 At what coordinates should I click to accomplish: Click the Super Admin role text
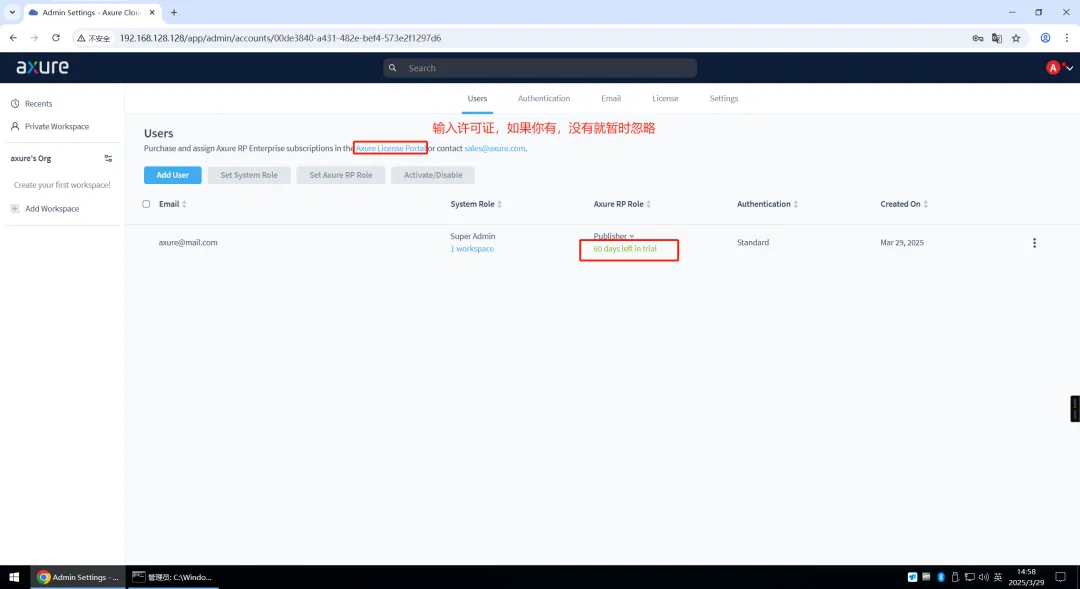coord(472,236)
